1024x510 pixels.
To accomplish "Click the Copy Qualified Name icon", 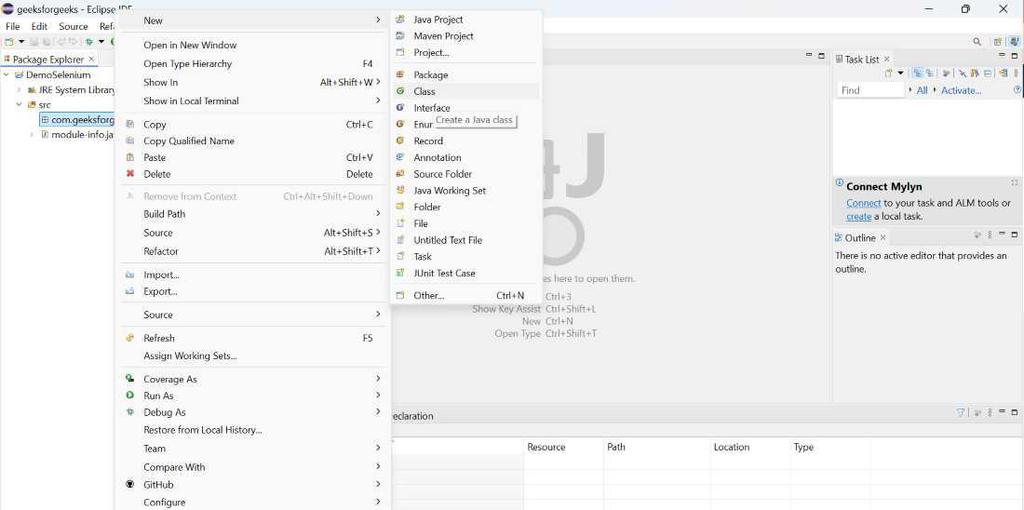I will pos(130,141).
